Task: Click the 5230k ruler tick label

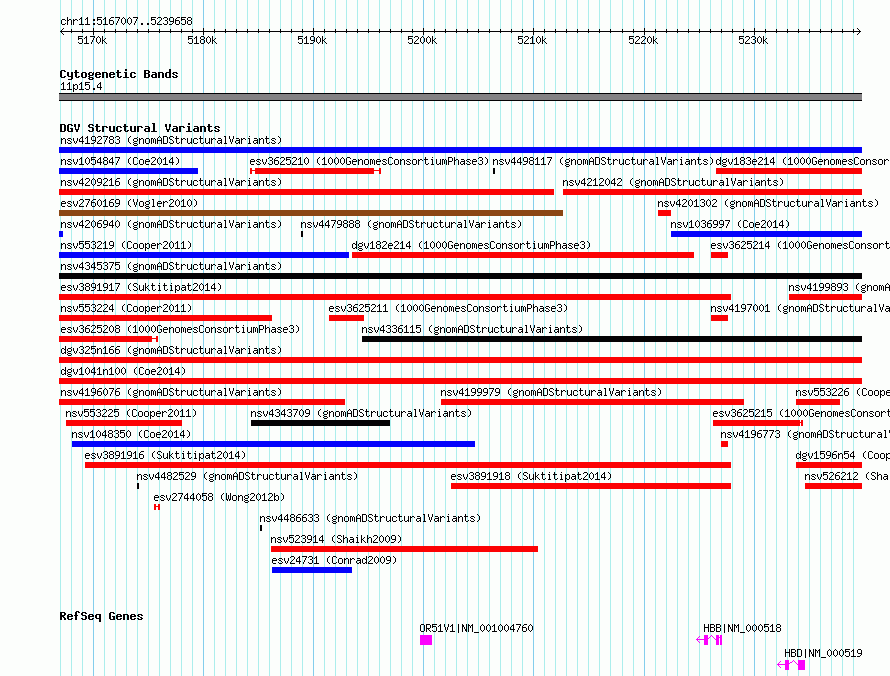Action: point(753,40)
